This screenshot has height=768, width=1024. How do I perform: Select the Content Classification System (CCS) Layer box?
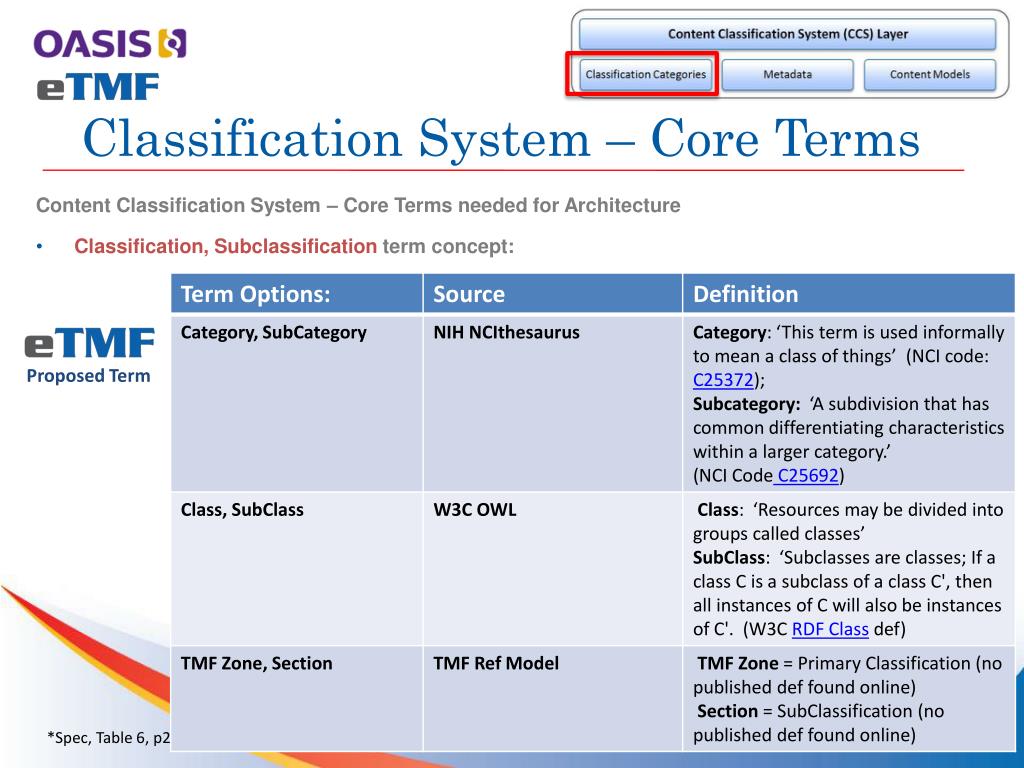[x=787, y=34]
